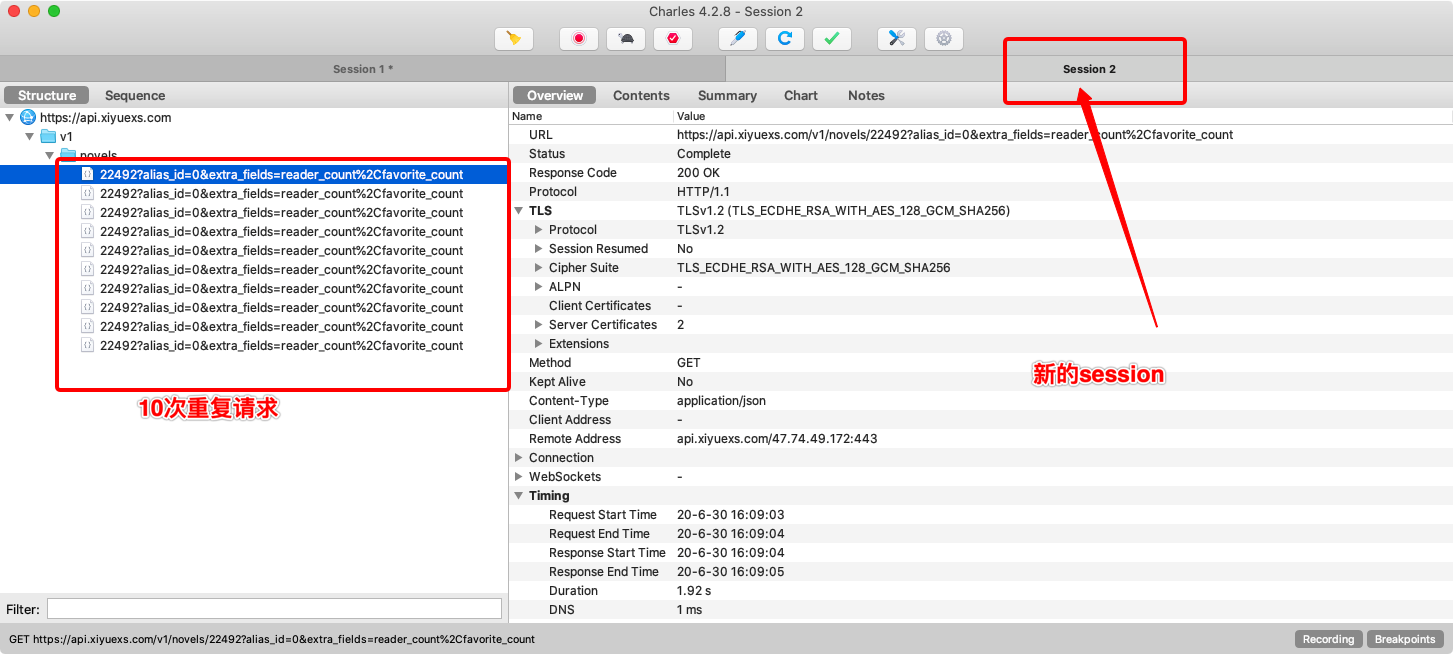
Task: Select the Protocol value 'HTTP/1.1'
Action: click(x=703, y=192)
